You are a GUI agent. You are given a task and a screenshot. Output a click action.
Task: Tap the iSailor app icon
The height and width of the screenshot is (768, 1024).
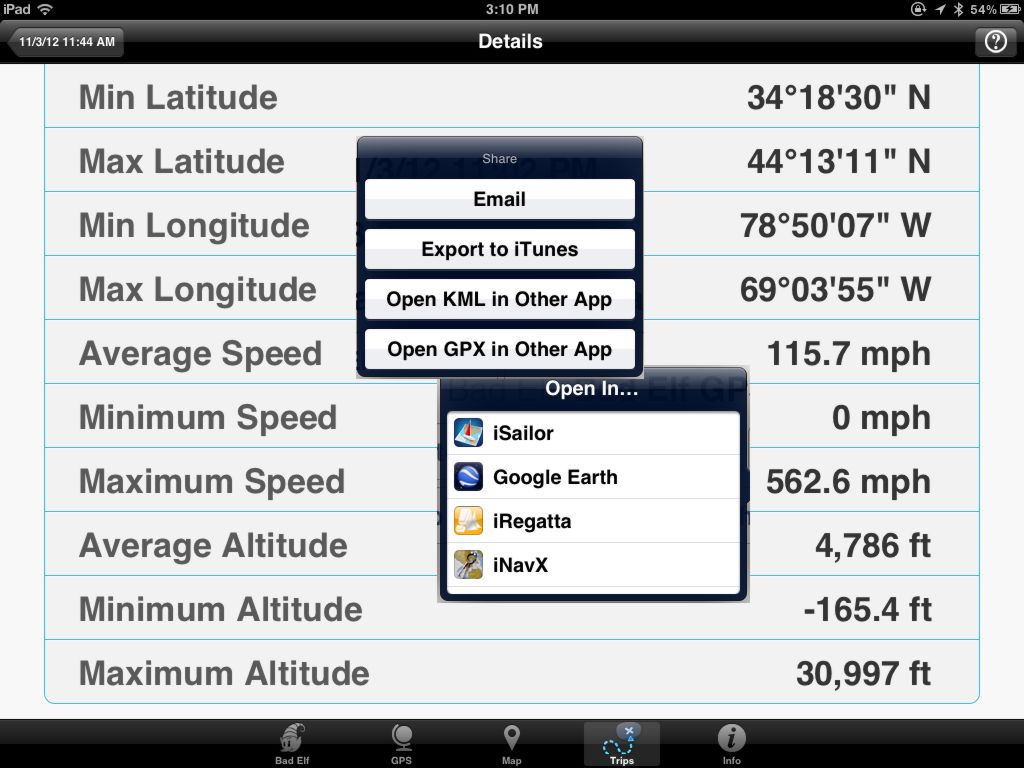468,433
